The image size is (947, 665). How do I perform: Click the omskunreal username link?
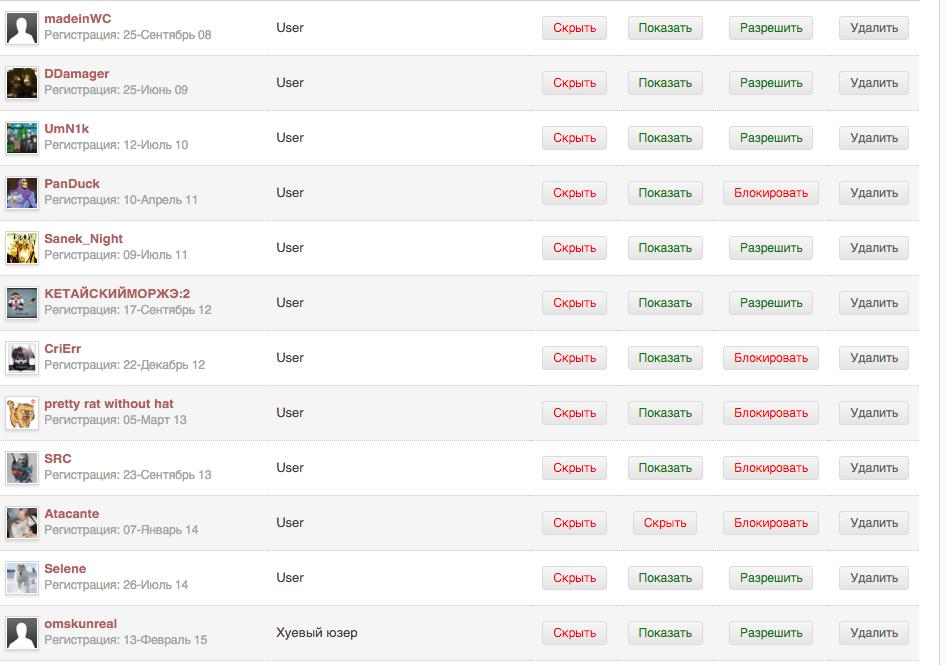[x=81, y=624]
